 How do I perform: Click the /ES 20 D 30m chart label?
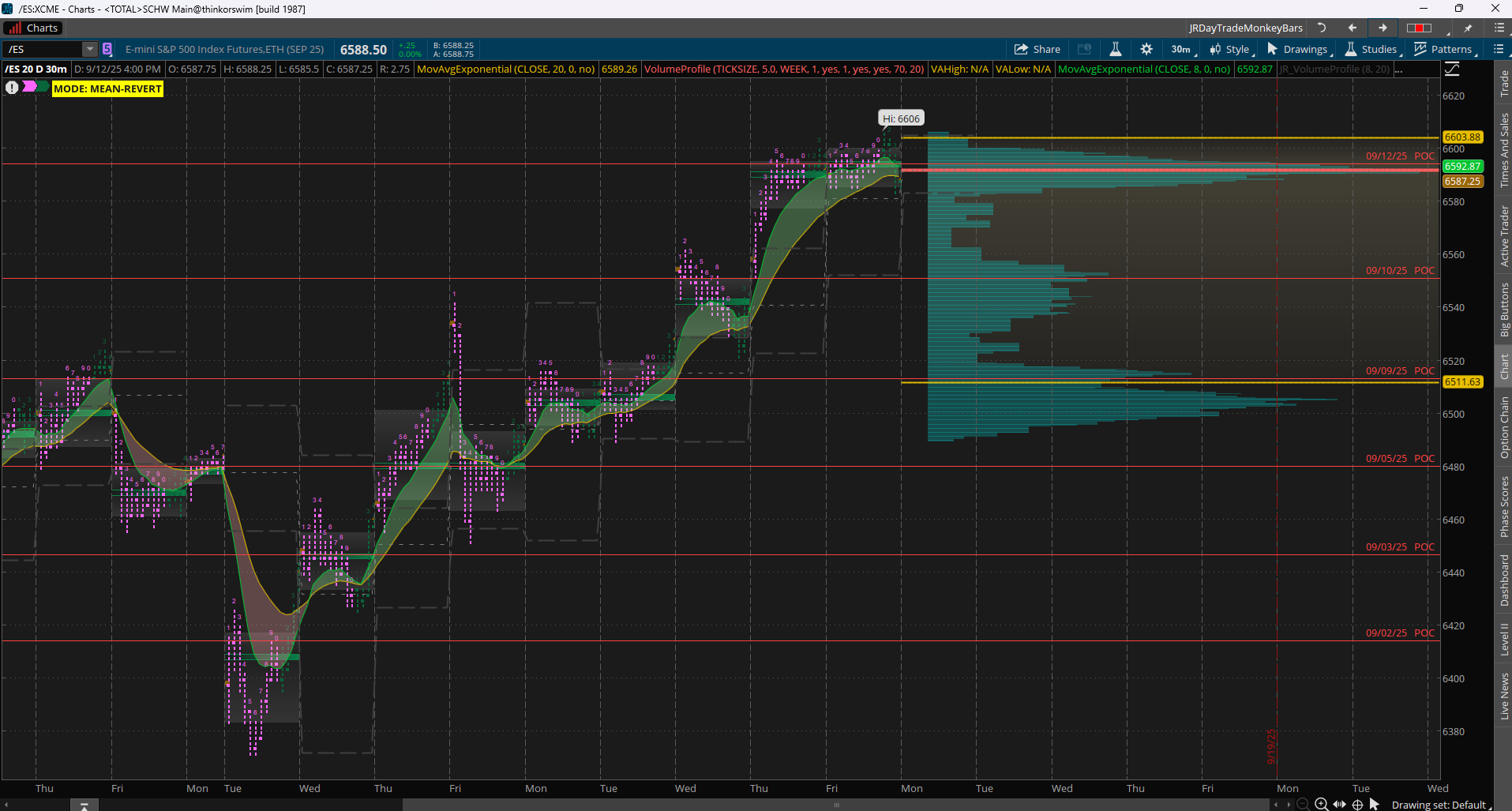coord(36,69)
